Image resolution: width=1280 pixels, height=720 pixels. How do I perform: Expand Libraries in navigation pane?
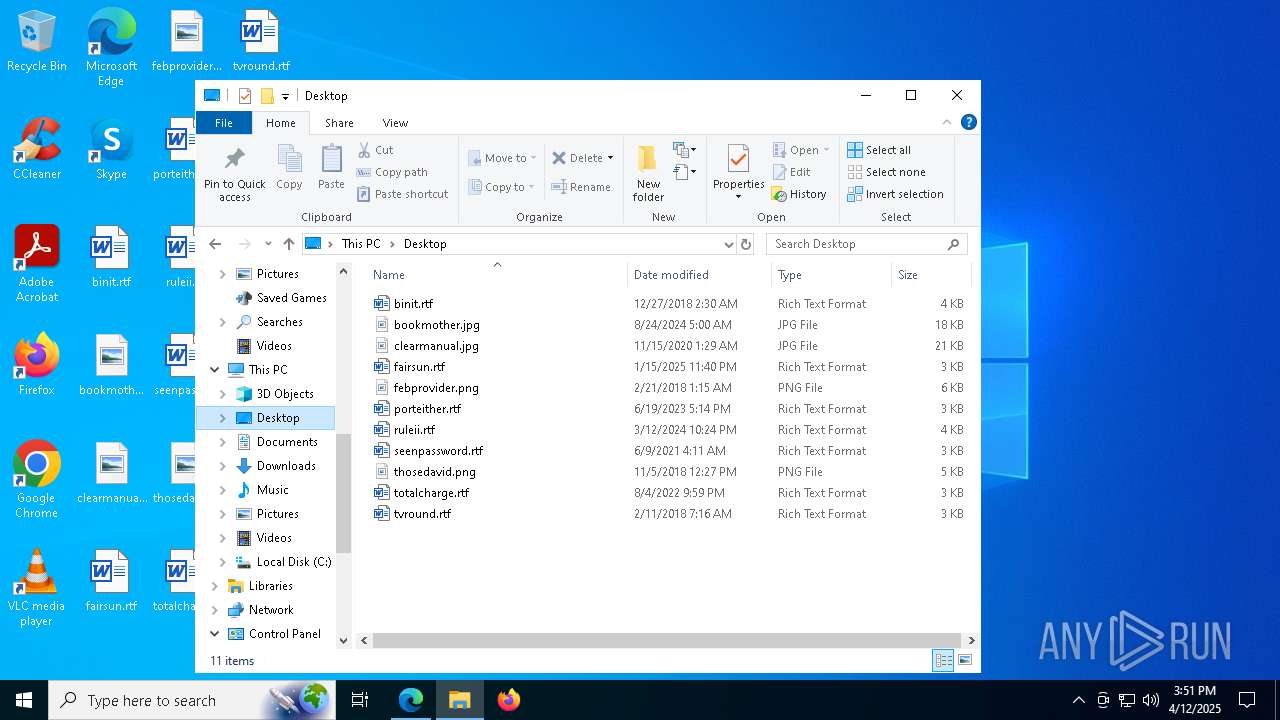215,586
